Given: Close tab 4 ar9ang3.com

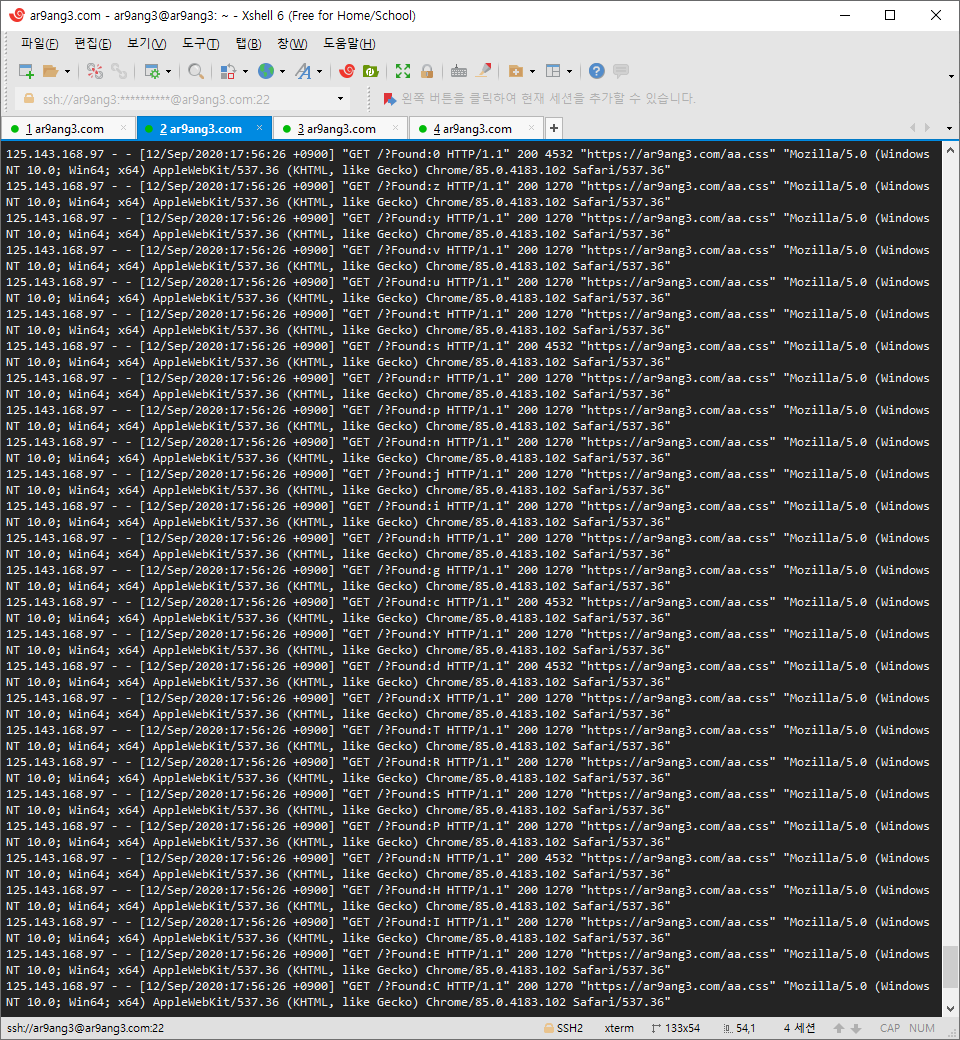Looking at the screenshot, I should tap(531, 128).
